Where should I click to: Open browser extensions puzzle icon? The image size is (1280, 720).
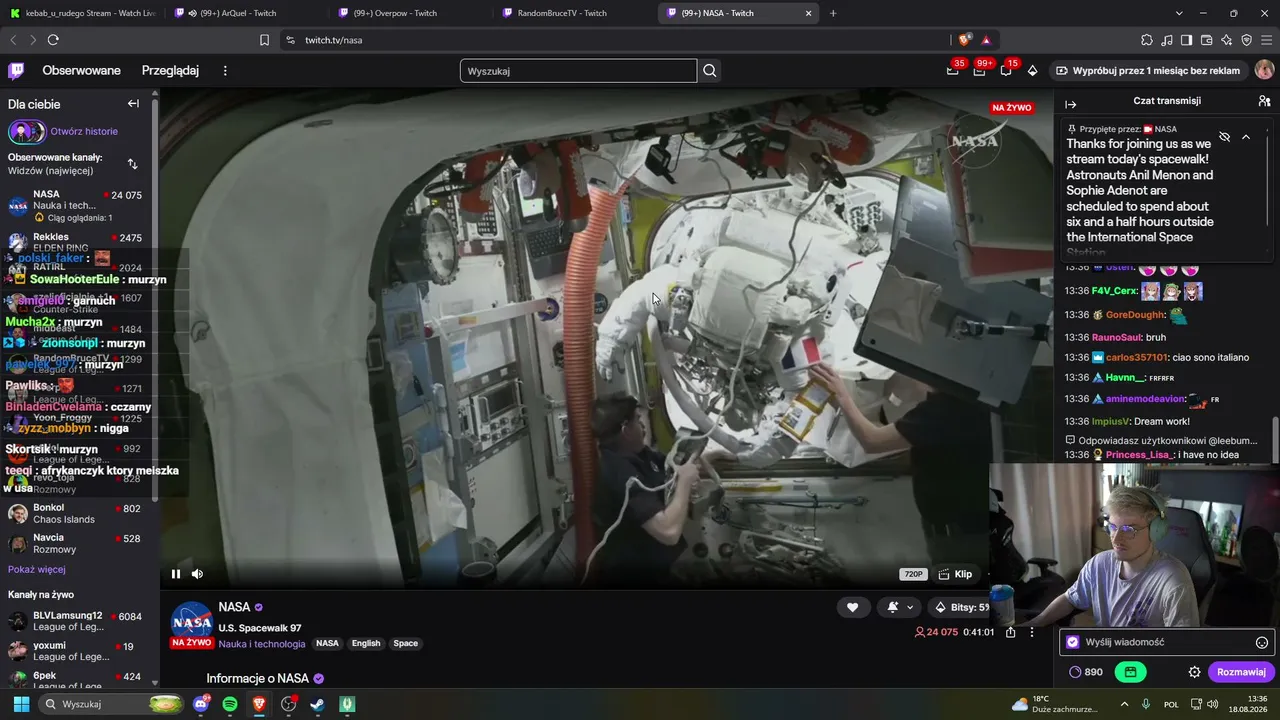(1146, 40)
